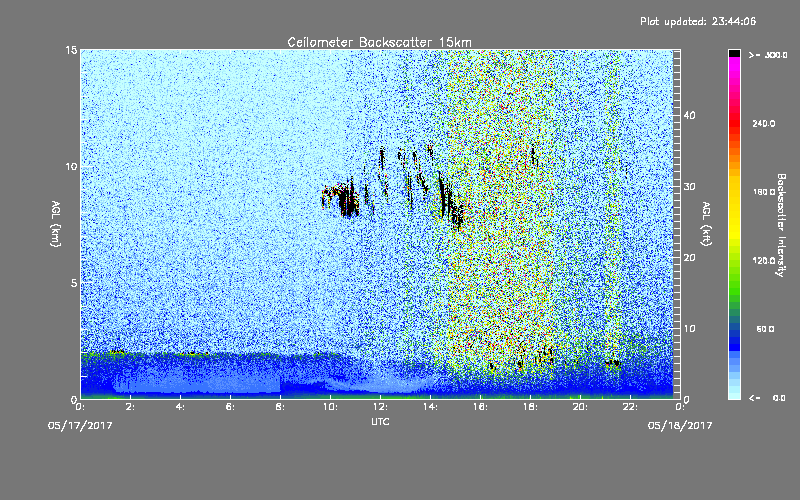Click the "Backscatter Intensity" colorbar title
This screenshot has width=800, height=500.
[781, 225]
